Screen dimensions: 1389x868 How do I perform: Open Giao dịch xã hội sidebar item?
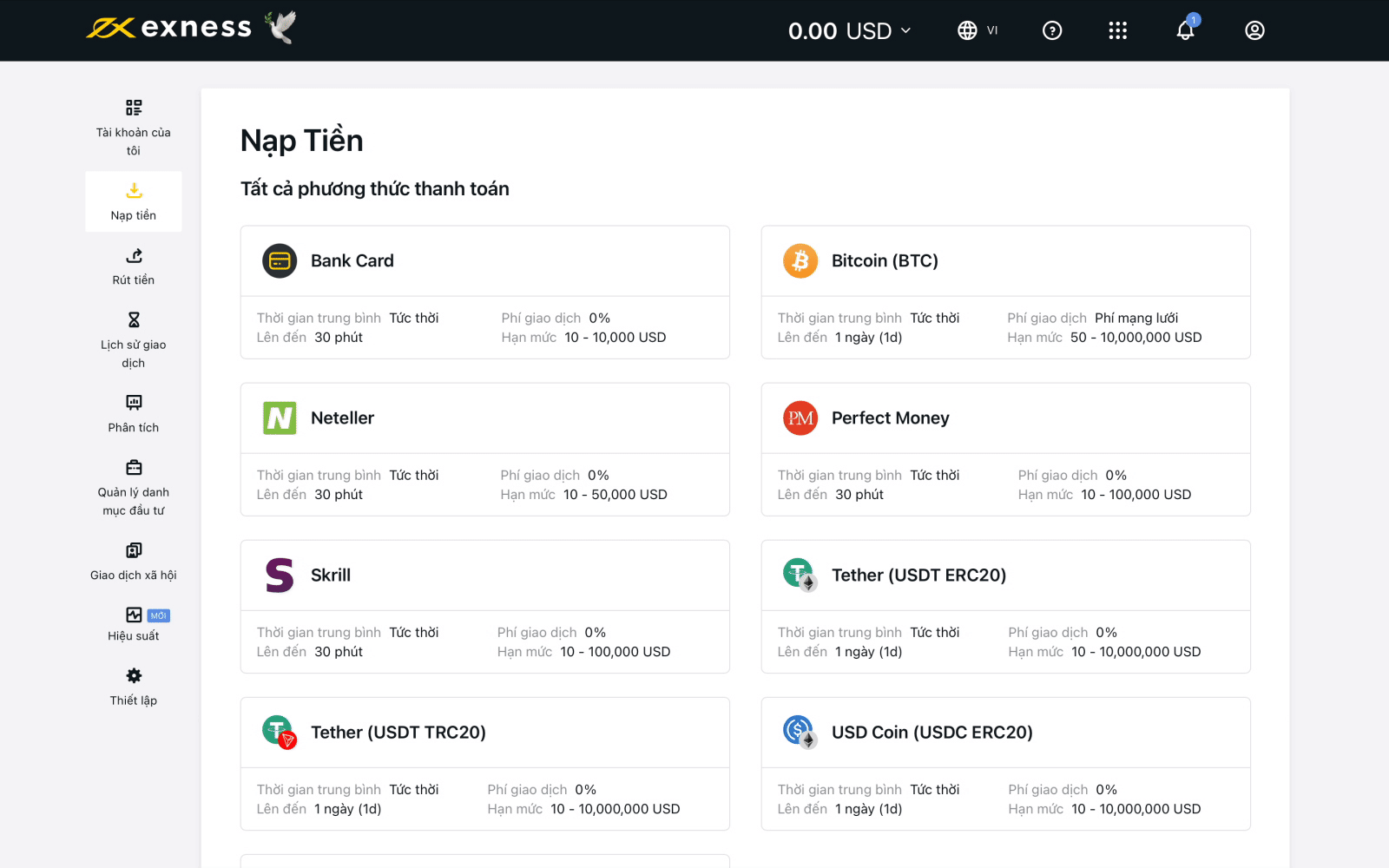pyautogui.click(x=134, y=562)
